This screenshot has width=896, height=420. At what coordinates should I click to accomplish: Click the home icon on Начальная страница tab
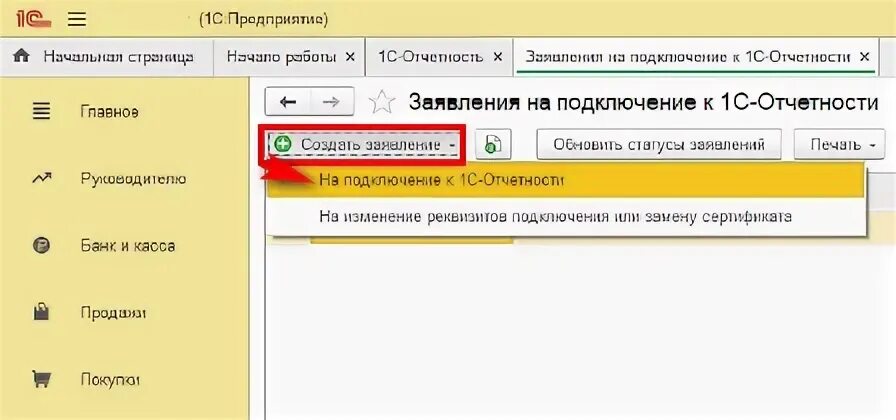coord(22,57)
